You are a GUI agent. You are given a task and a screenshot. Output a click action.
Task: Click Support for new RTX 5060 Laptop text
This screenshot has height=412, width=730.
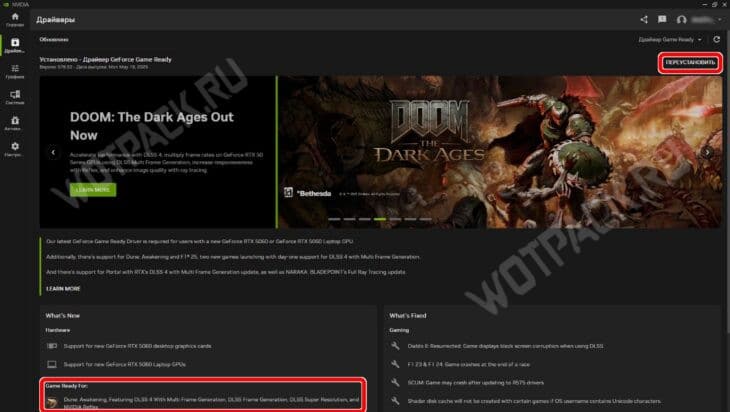[x=125, y=364]
